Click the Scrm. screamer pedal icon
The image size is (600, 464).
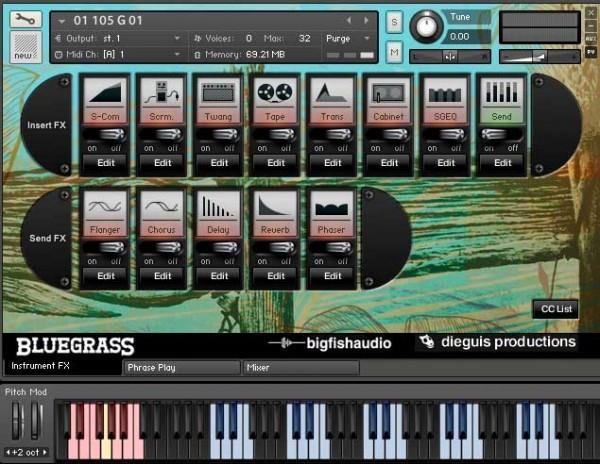point(162,93)
